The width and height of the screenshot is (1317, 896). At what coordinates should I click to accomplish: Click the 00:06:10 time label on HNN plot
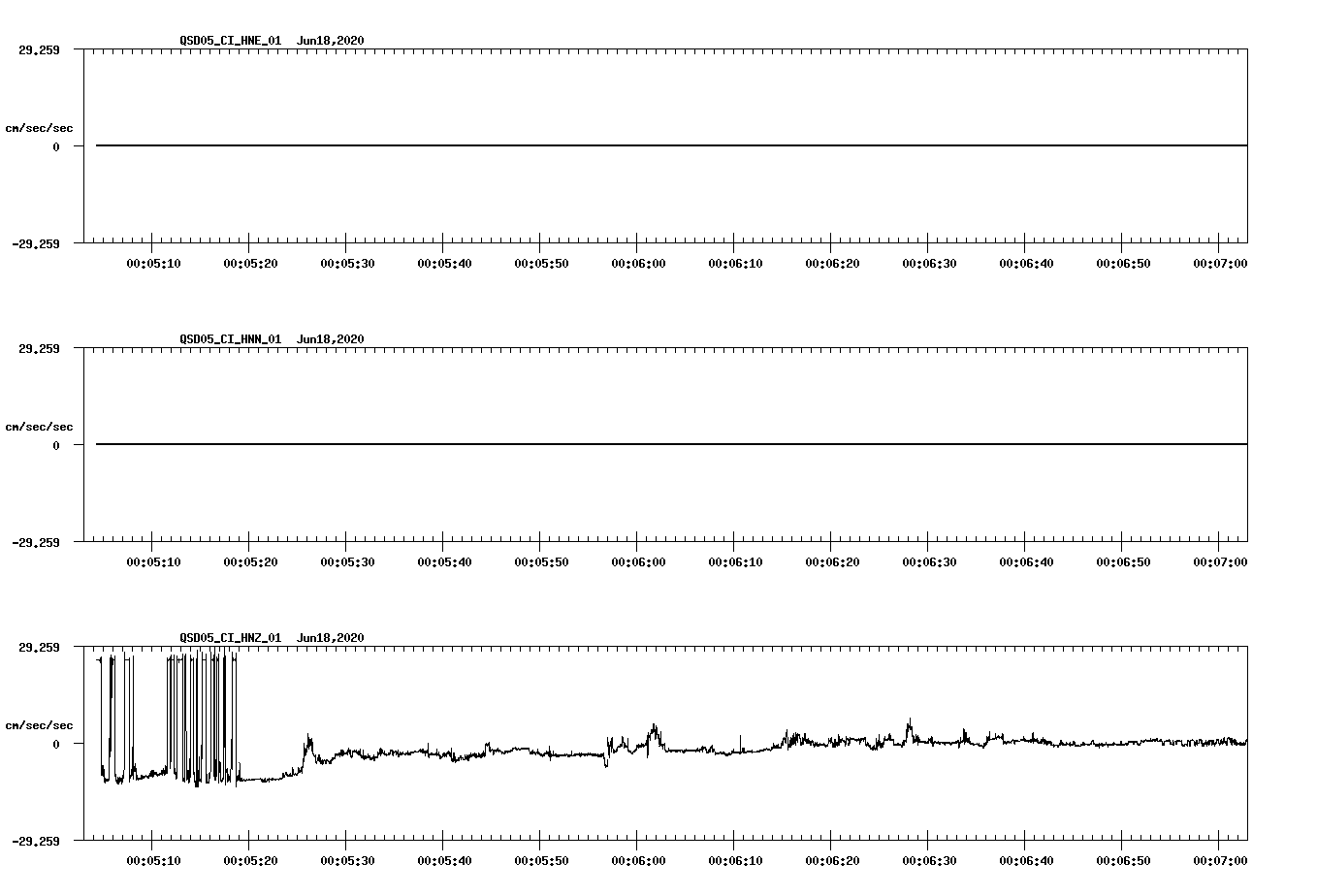coord(735,562)
